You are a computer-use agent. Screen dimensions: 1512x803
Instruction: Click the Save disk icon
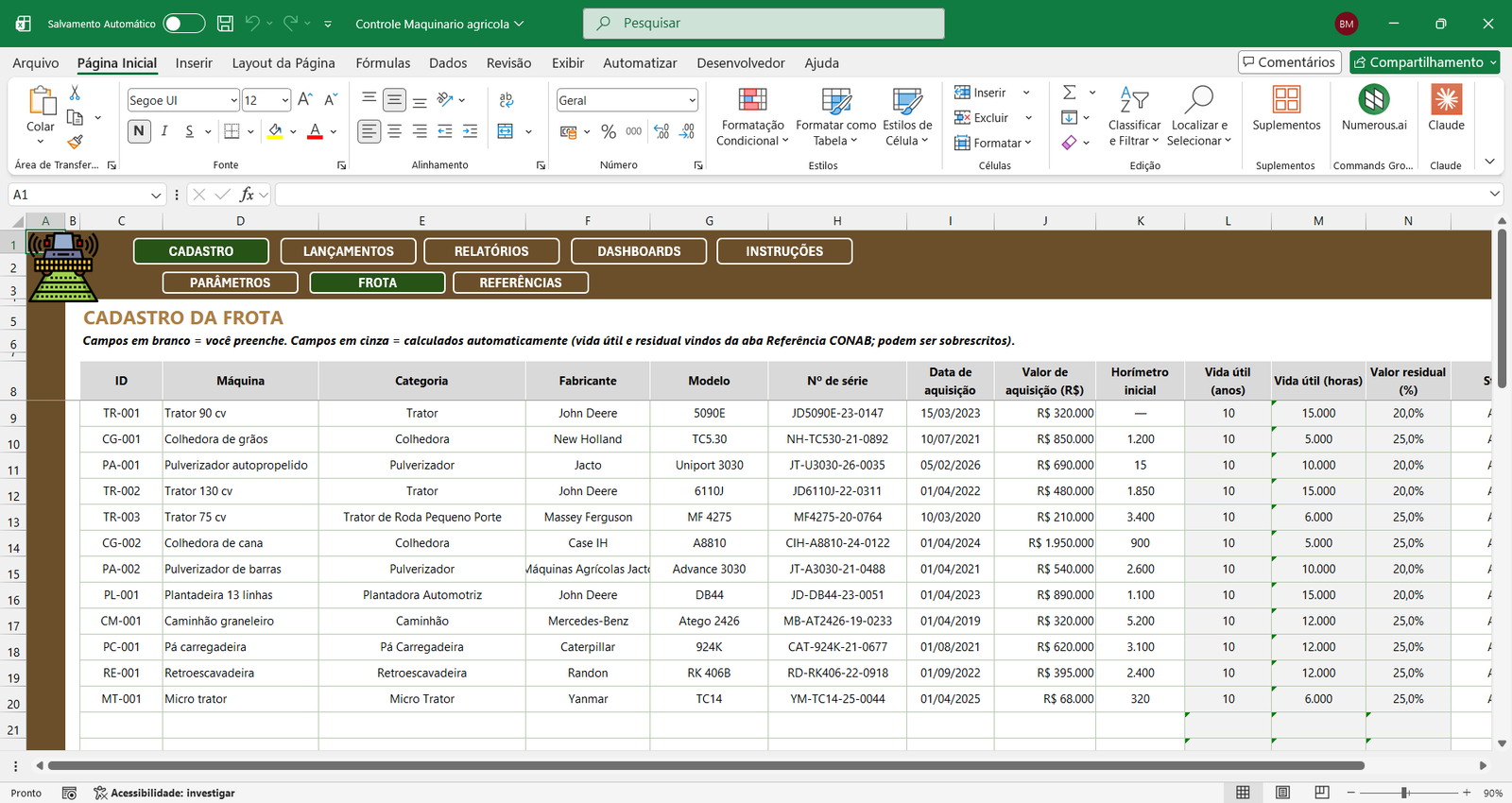[225, 24]
